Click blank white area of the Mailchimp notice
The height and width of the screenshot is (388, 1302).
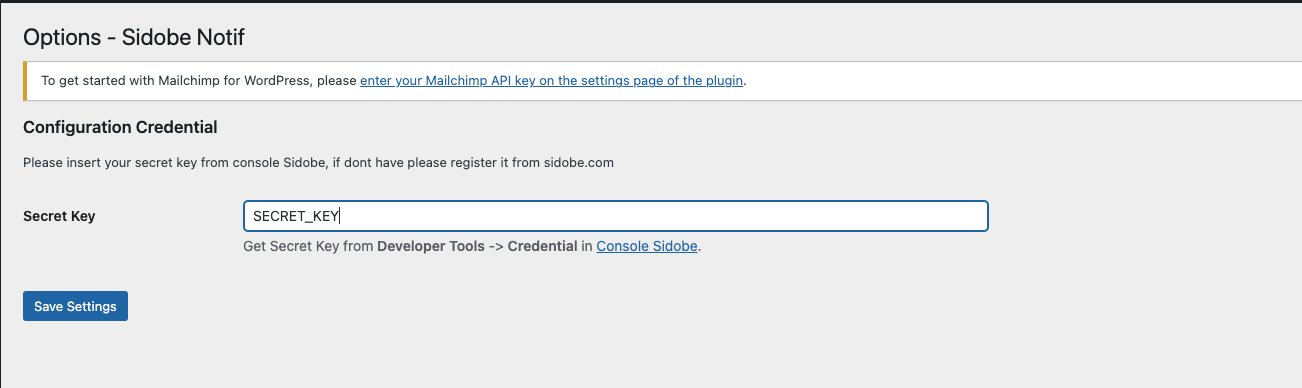pos(1020,81)
